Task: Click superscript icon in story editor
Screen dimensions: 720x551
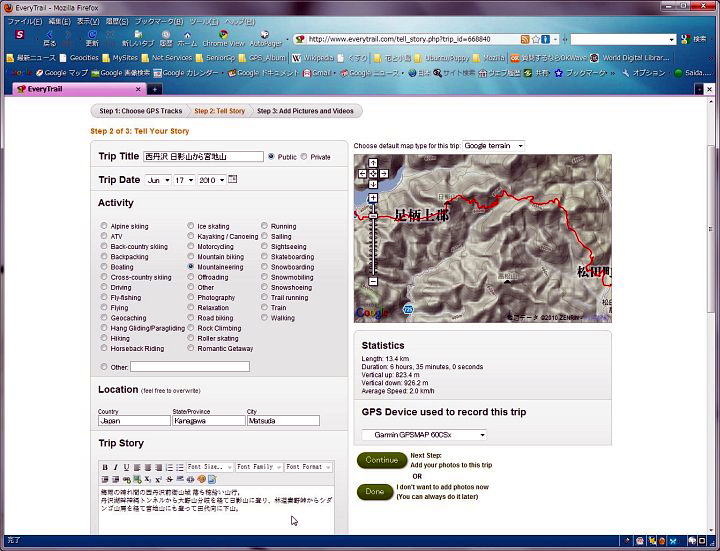Action: pos(158,479)
